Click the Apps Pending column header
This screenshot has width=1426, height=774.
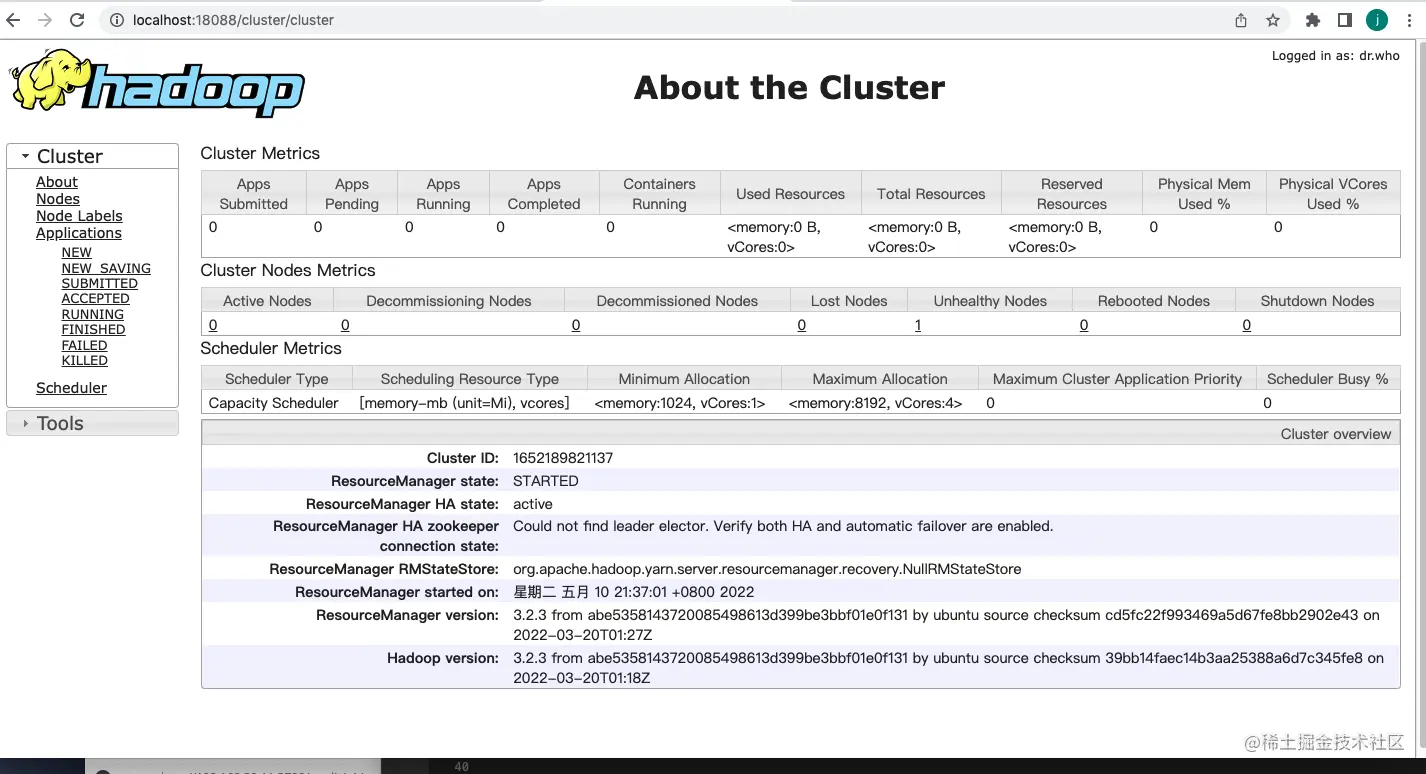[x=352, y=194]
